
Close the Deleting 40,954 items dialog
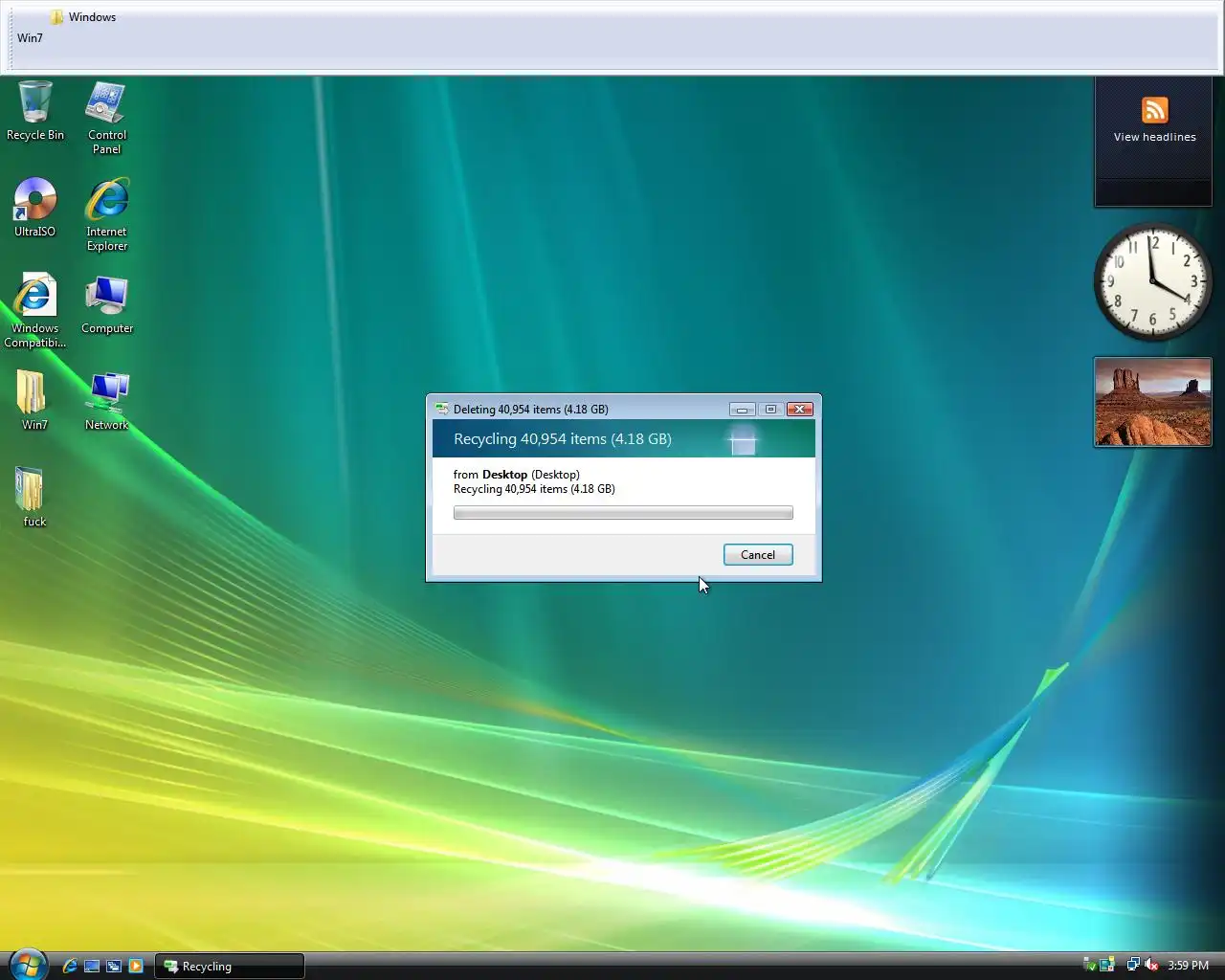pos(800,409)
